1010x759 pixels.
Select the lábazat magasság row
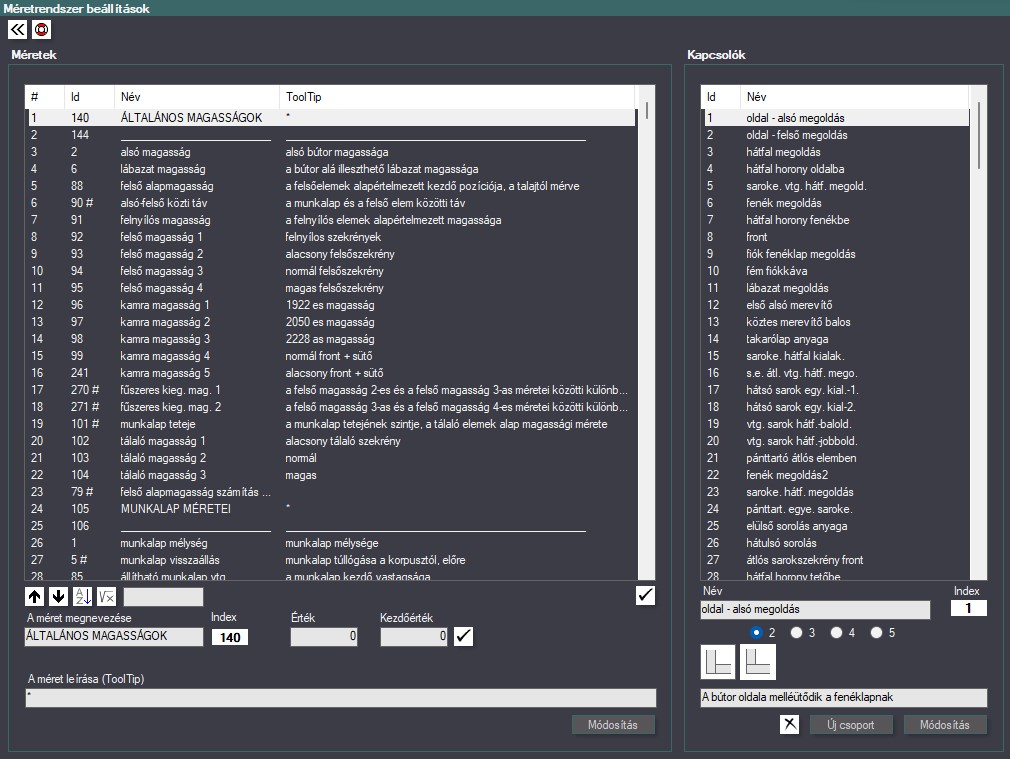click(x=330, y=169)
